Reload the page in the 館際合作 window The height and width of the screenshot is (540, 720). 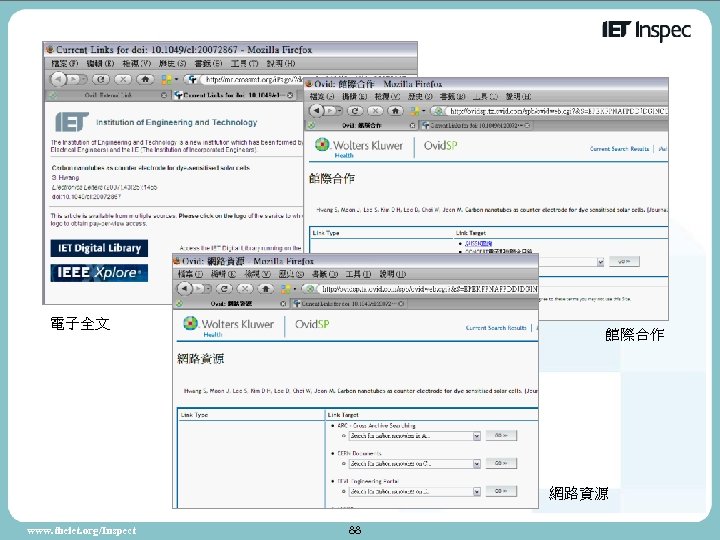point(354,111)
